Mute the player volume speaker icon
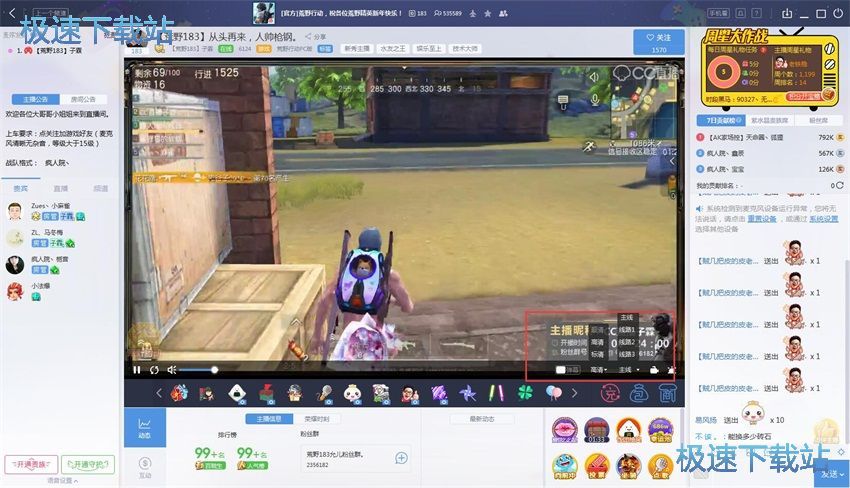Image resolution: width=850 pixels, height=488 pixels. click(x=171, y=370)
